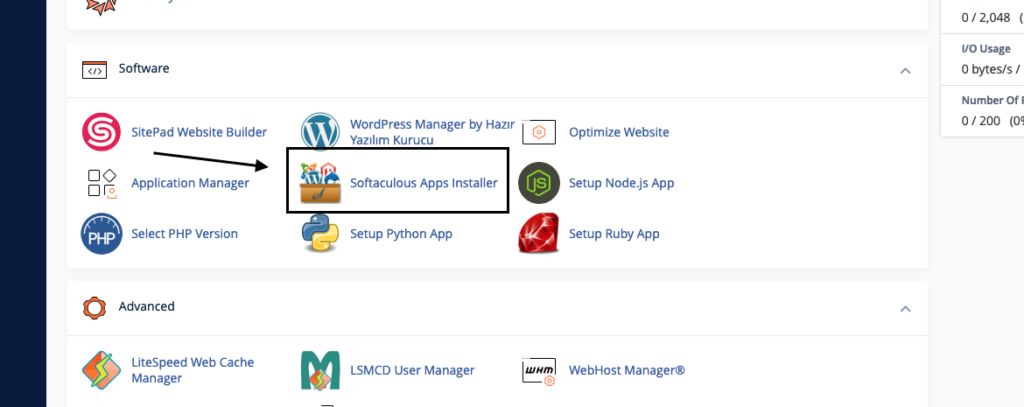Click the Software section header title
Viewport: 1024px width, 407px height.
144,68
